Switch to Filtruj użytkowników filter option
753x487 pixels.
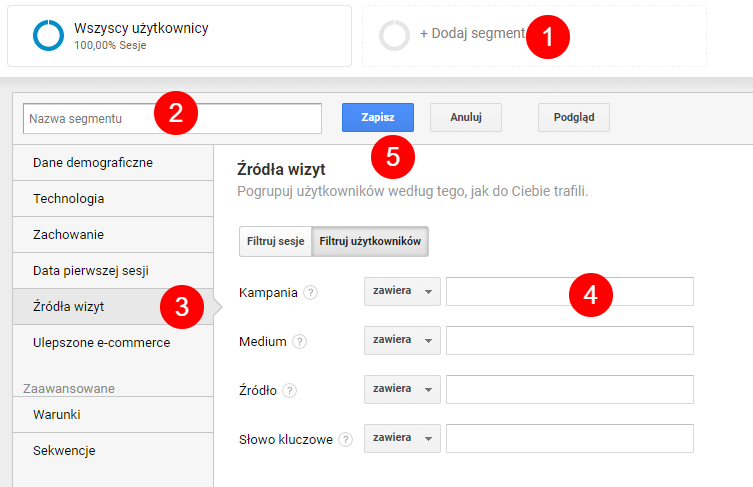click(370, 241)
